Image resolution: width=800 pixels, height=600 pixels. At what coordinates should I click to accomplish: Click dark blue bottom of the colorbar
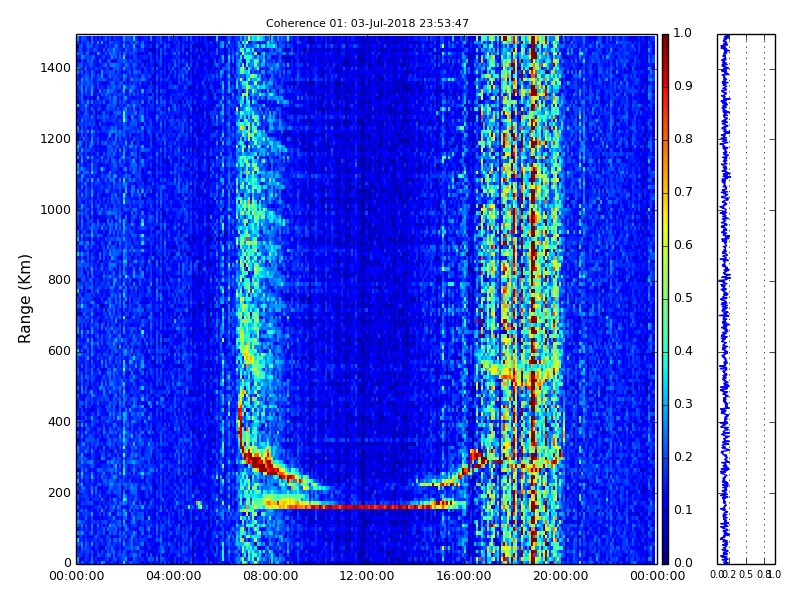click(665, 557)
